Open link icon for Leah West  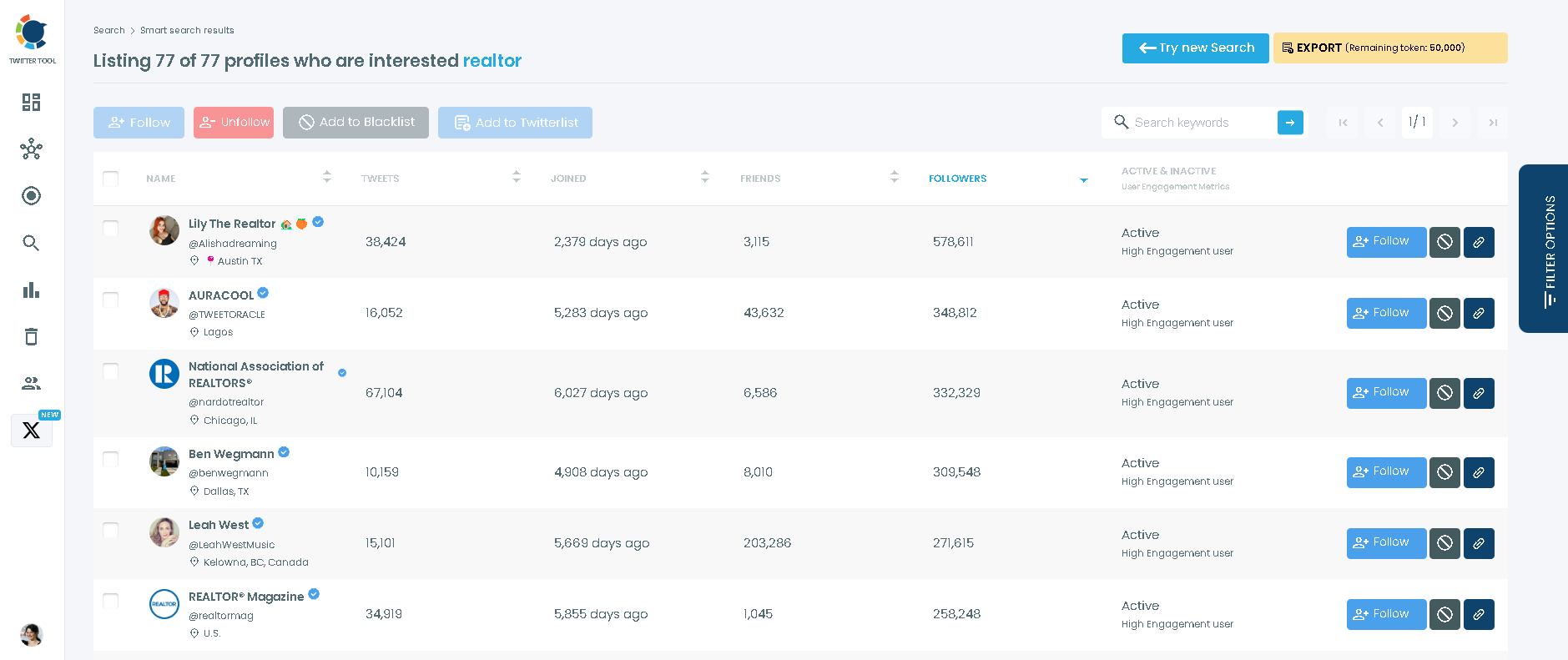(1479, 543)
